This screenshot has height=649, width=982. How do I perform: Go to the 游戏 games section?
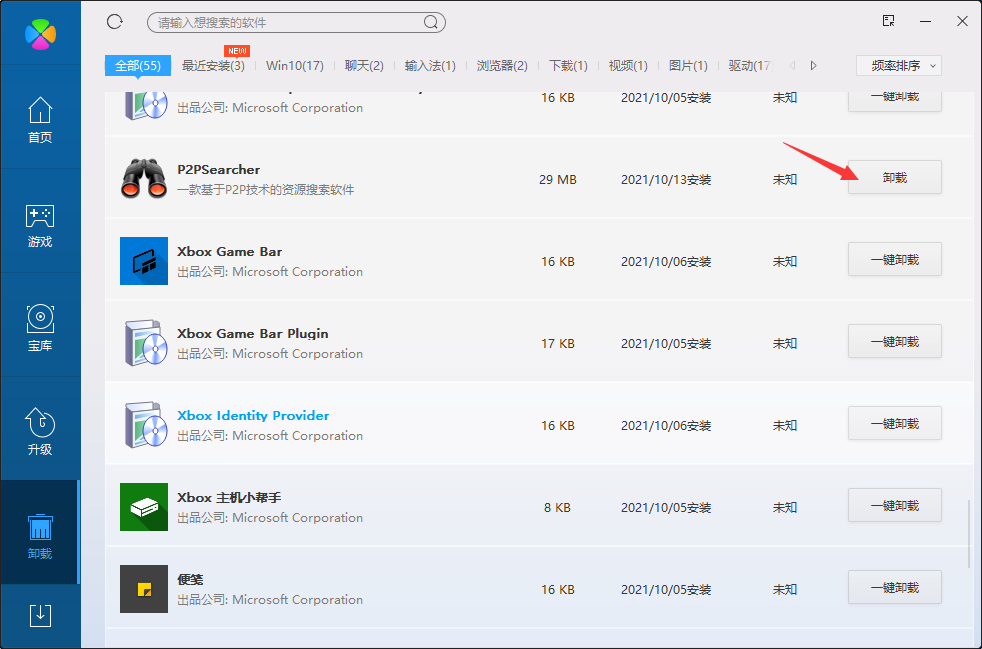coord(40,224)
